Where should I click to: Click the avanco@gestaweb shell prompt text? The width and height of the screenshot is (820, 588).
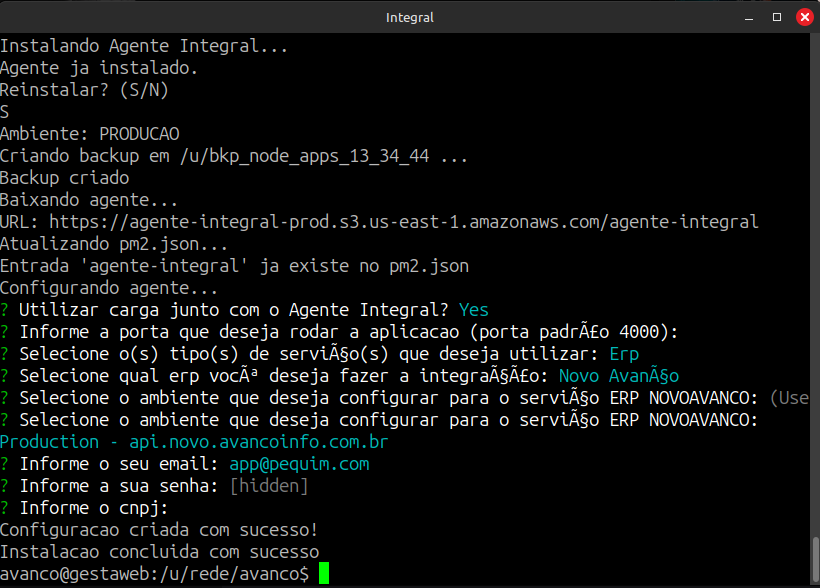tap(155, 573)
